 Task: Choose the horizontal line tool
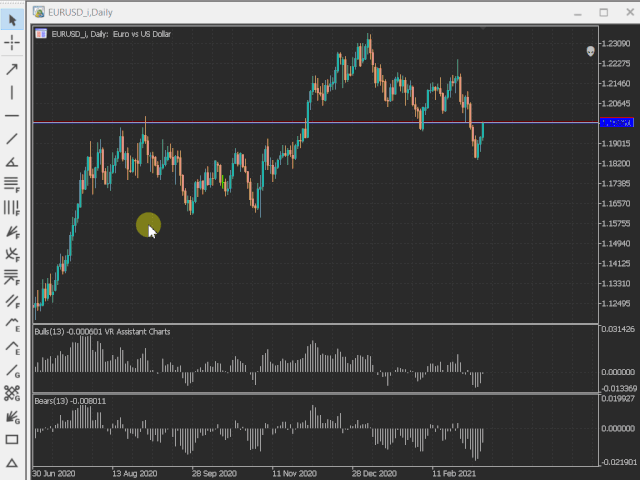[x=12, y=115]
